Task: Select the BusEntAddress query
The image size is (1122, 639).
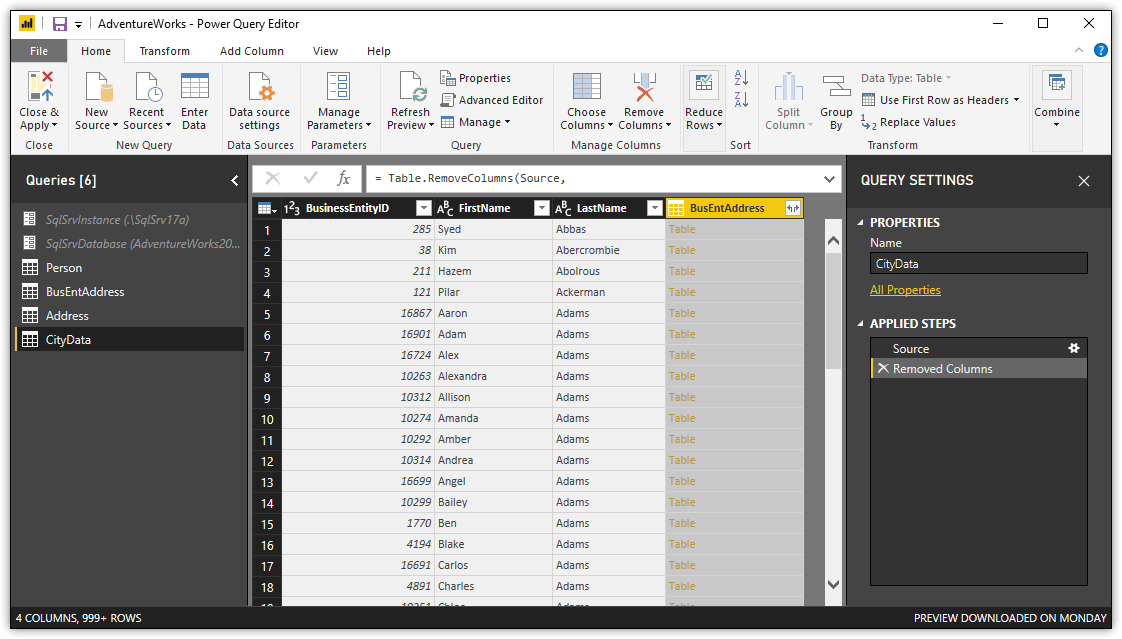Action: (x=130, y=292)
